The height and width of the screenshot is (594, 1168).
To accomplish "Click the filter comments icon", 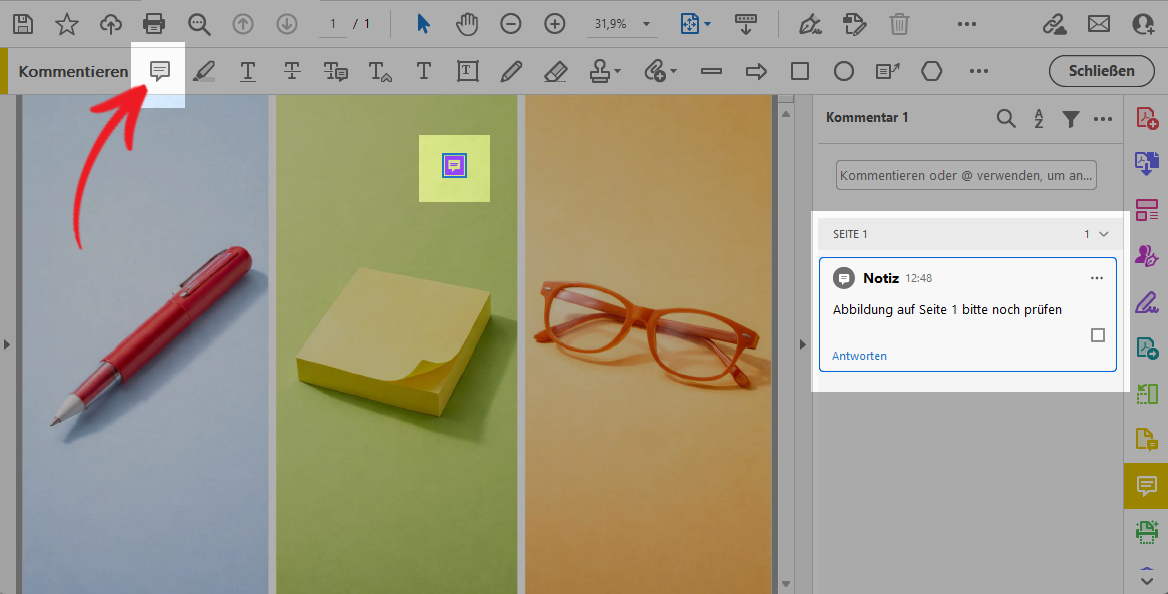I will pyautogui.click(x=1071, y=119).
